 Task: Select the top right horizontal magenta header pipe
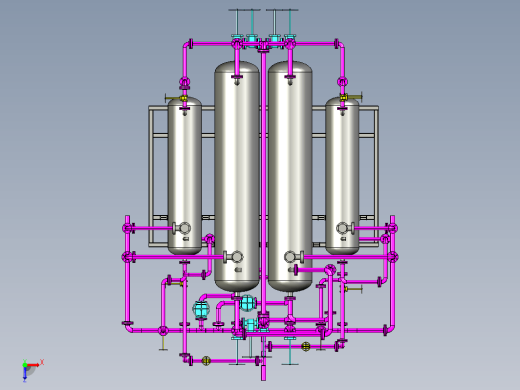(315, 44)
